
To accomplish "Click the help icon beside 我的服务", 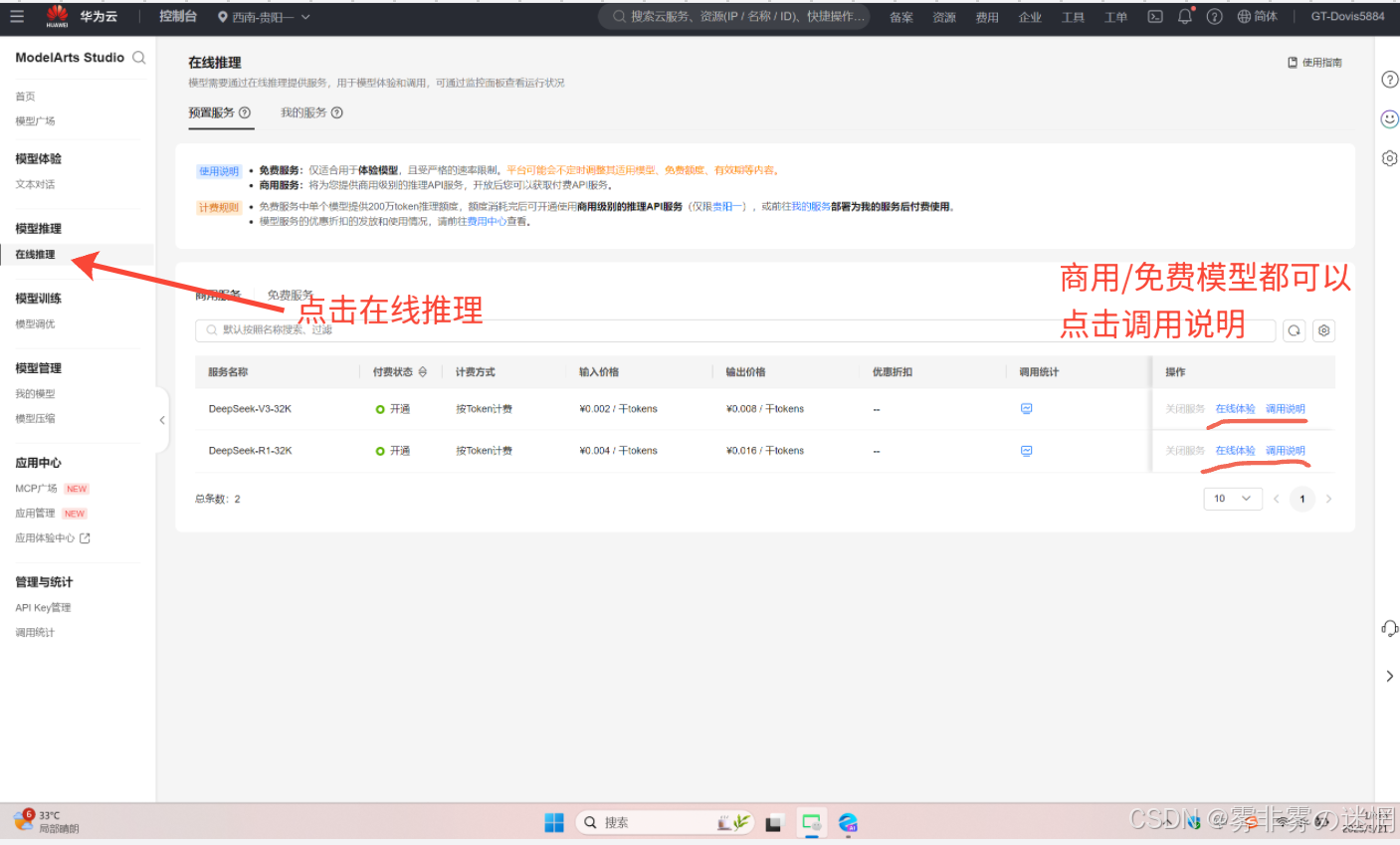I will (x=337, y=113).
